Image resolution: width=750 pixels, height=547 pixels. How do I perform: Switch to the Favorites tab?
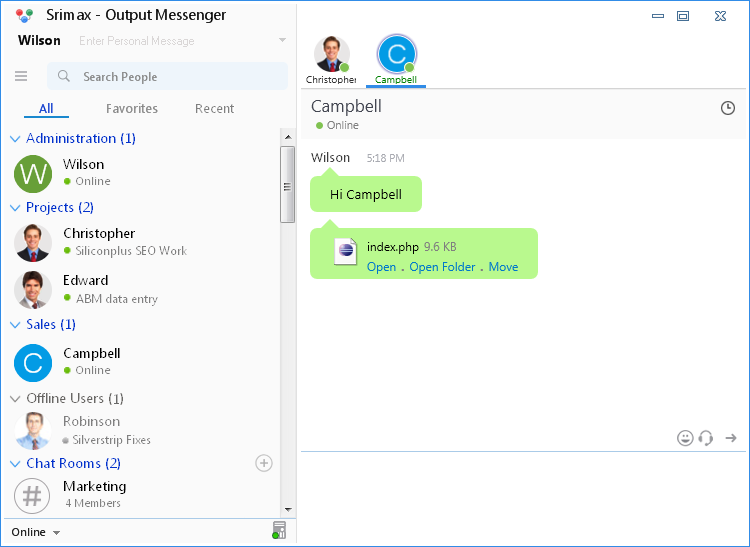coord(132,108)
